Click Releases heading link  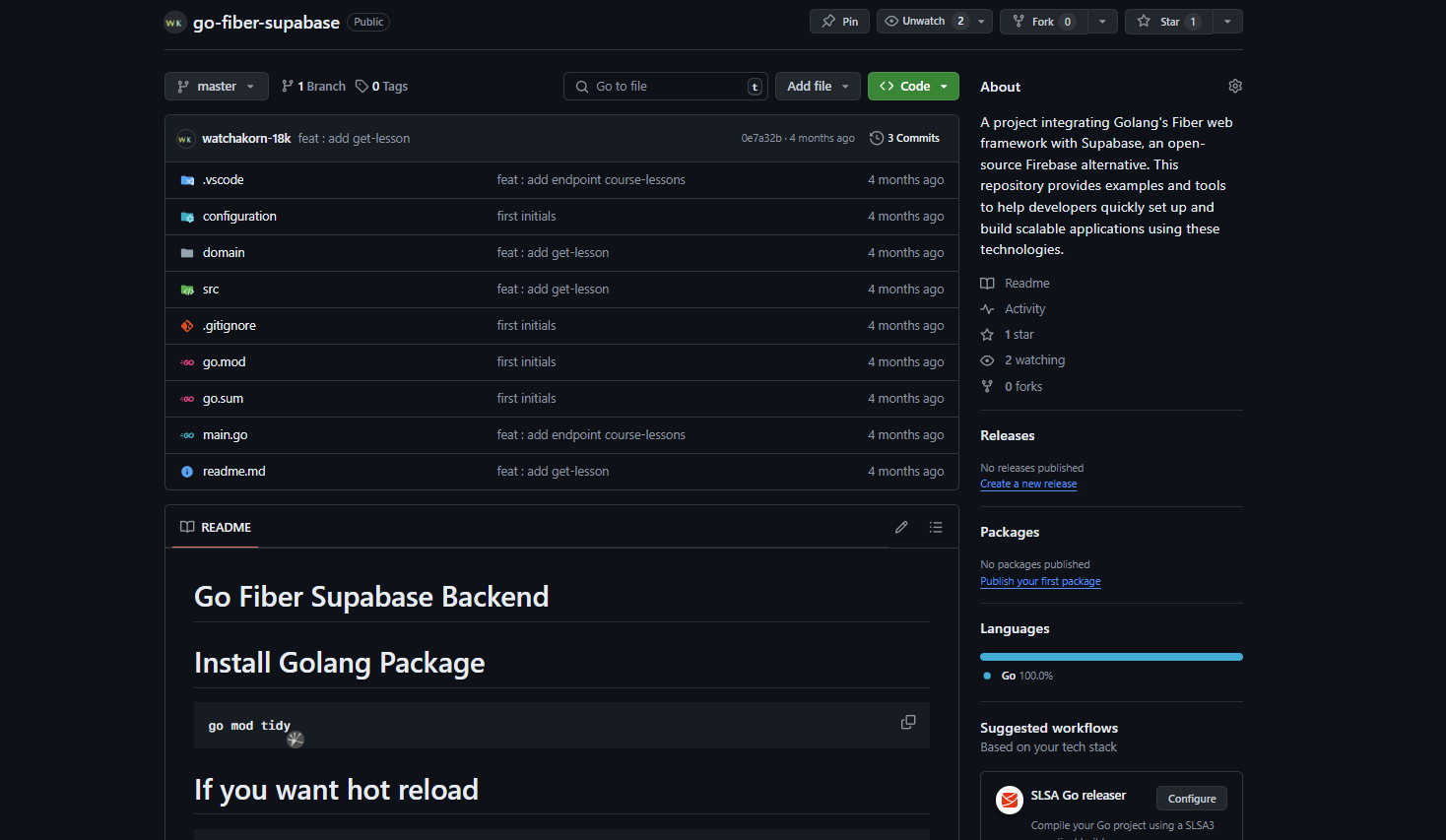[1007, 436]
